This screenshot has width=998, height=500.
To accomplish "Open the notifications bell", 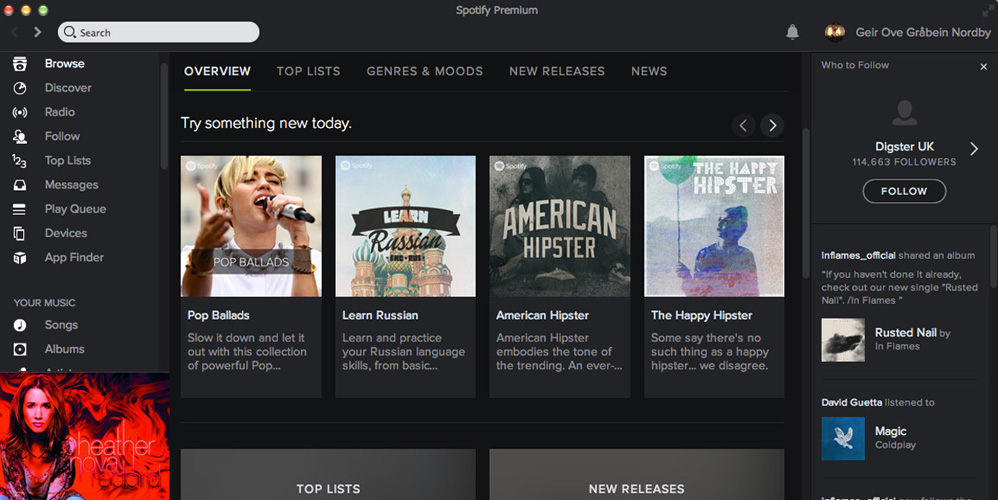I will tap(792, 32).
